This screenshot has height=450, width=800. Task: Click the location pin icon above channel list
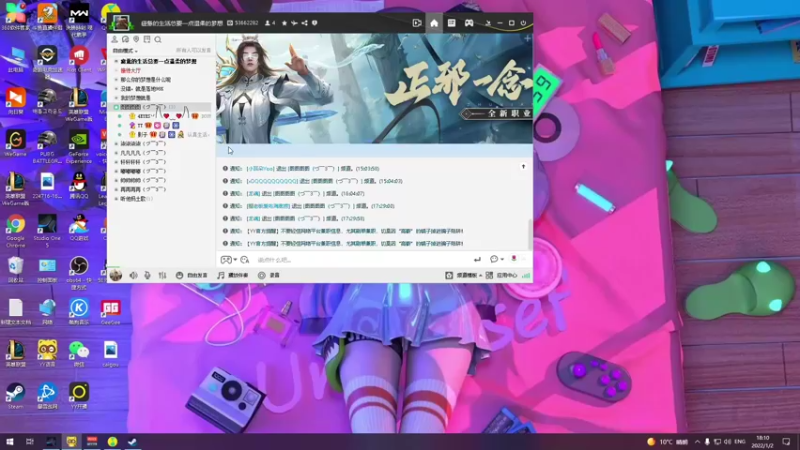136,39
